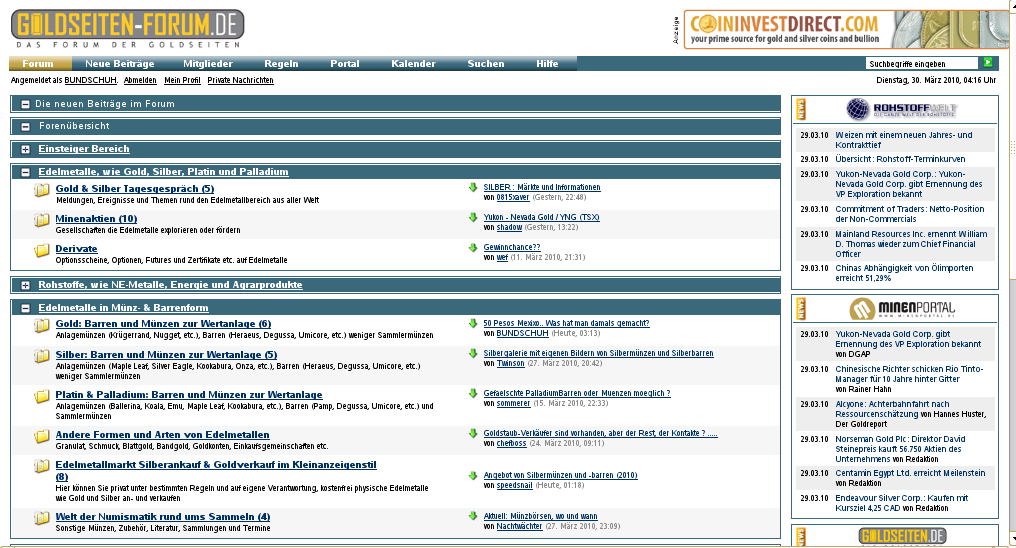Go to latest post arrow for Aktuell: Münzbörsen
Image resolution: width=1016 pixels, height=548 pixels.
pos(473,516)
